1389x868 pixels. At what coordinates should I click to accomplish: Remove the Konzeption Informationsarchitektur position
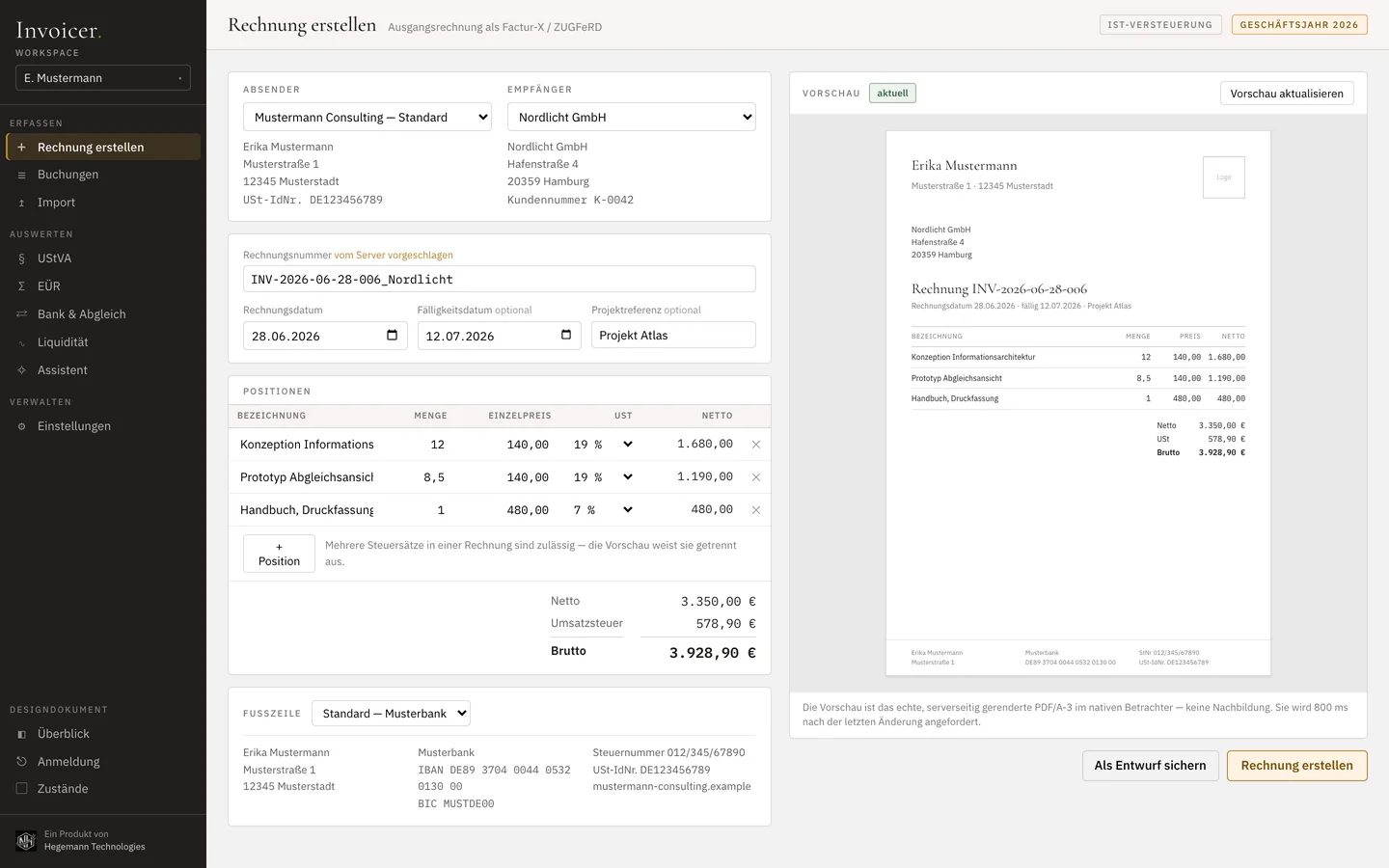(756, 445)
